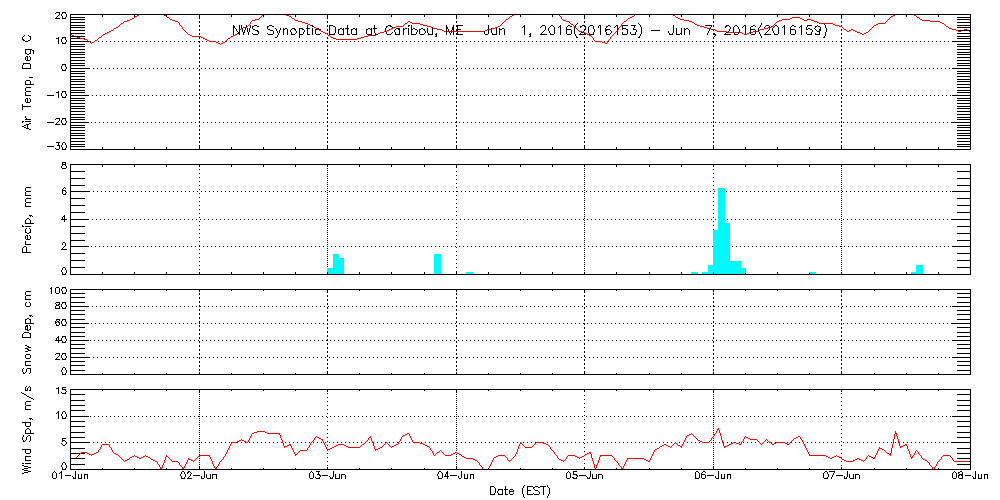Select the precipitation bar on 07-Jun afternoon
The image size is (1000, 500).
(919, 268)
